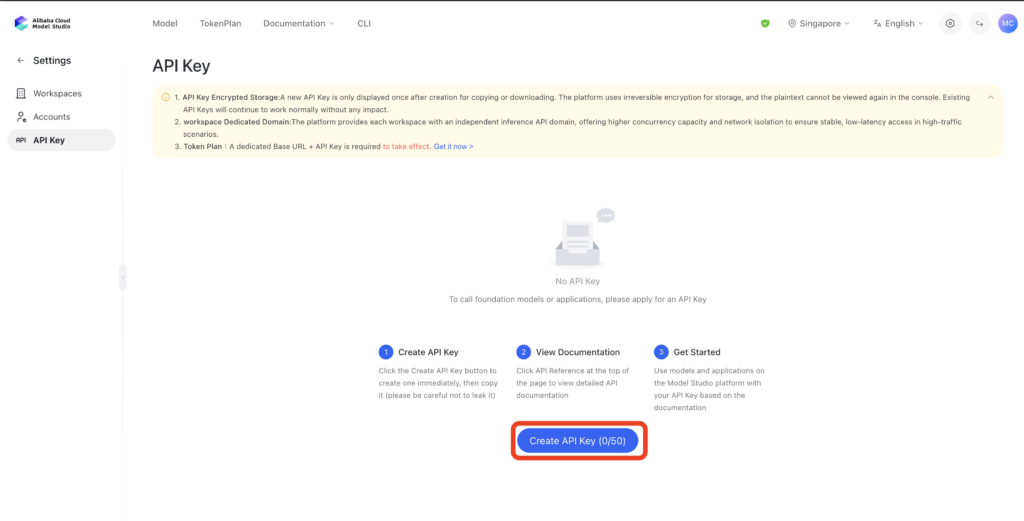The height and width of the screenshot is (521, 1024).
Task: Open the Model menu item
Action: (x=165, y=24)
